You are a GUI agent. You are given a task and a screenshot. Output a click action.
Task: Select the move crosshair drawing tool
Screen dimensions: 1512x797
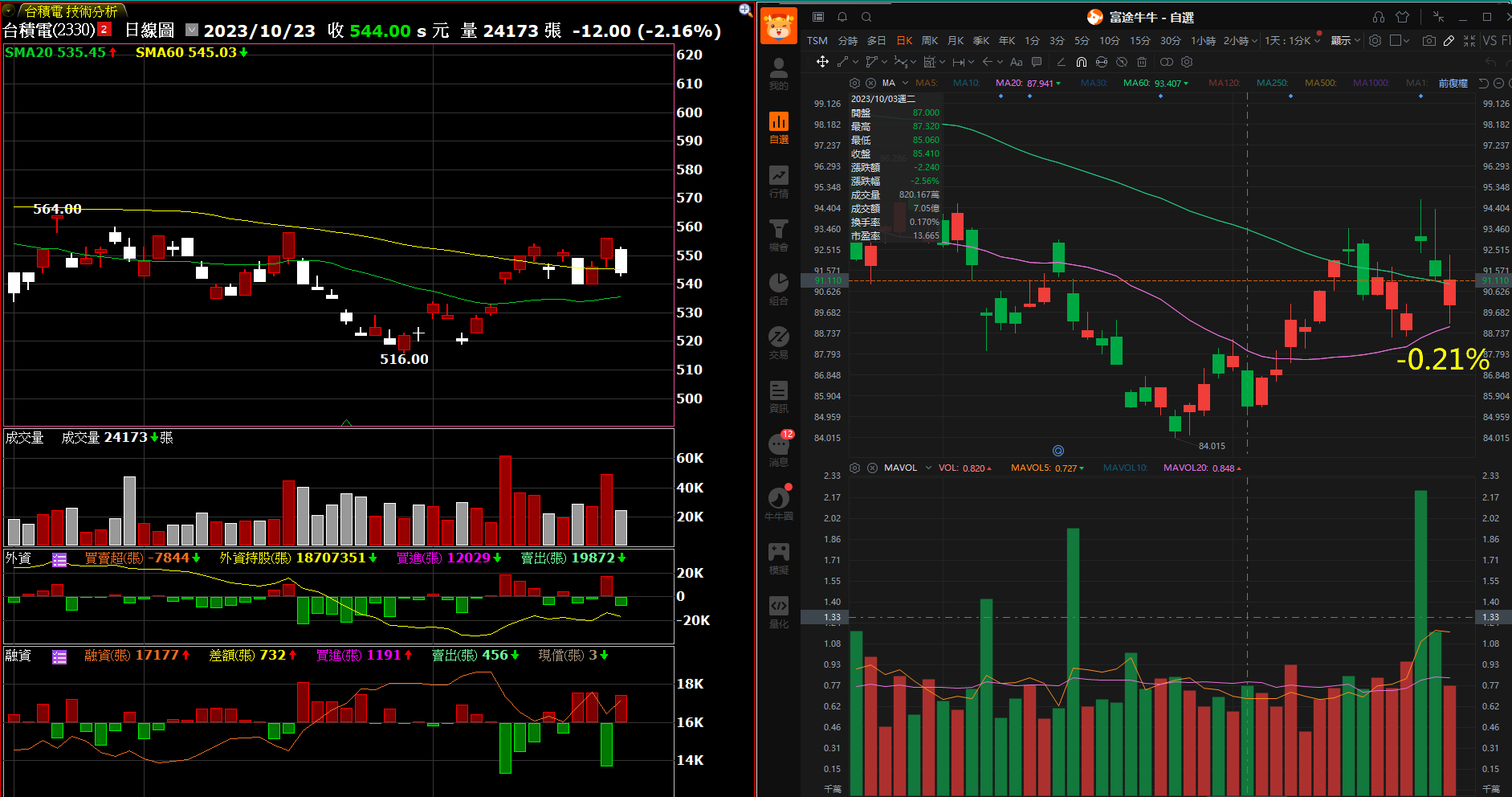point(822,62)
